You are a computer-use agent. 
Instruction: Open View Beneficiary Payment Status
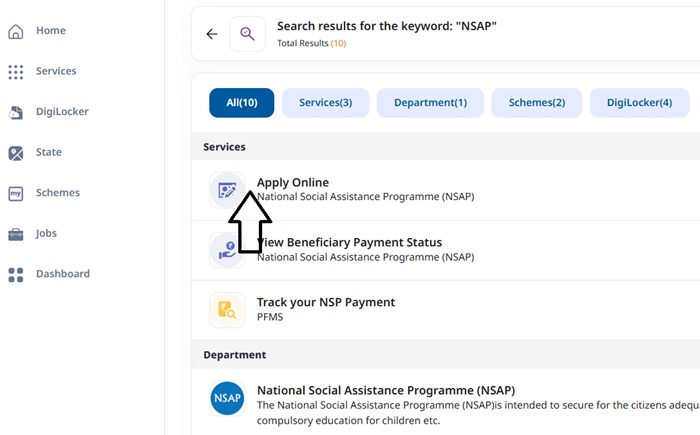pos(350,242)
